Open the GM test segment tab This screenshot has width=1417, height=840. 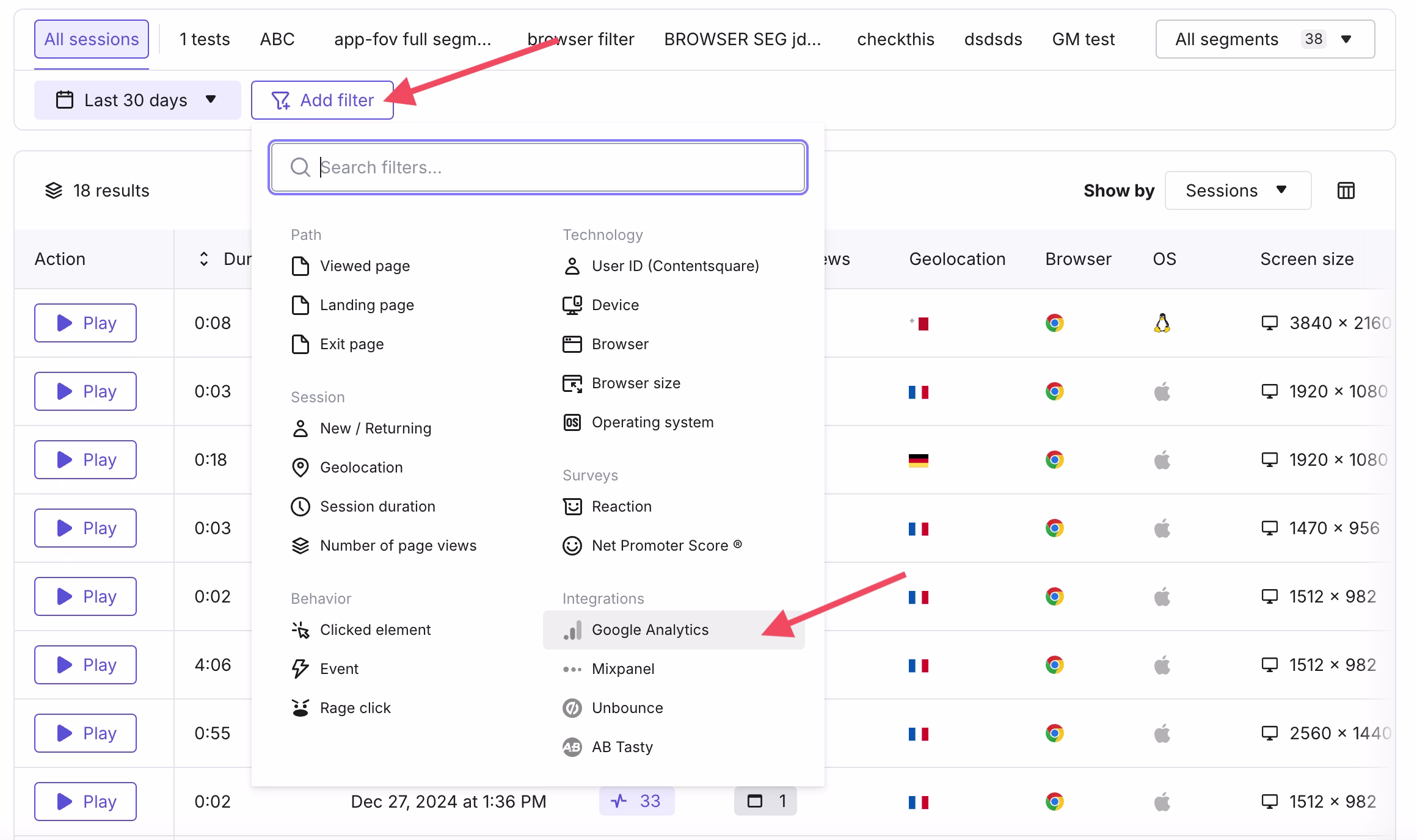[x=1083, y=39]
